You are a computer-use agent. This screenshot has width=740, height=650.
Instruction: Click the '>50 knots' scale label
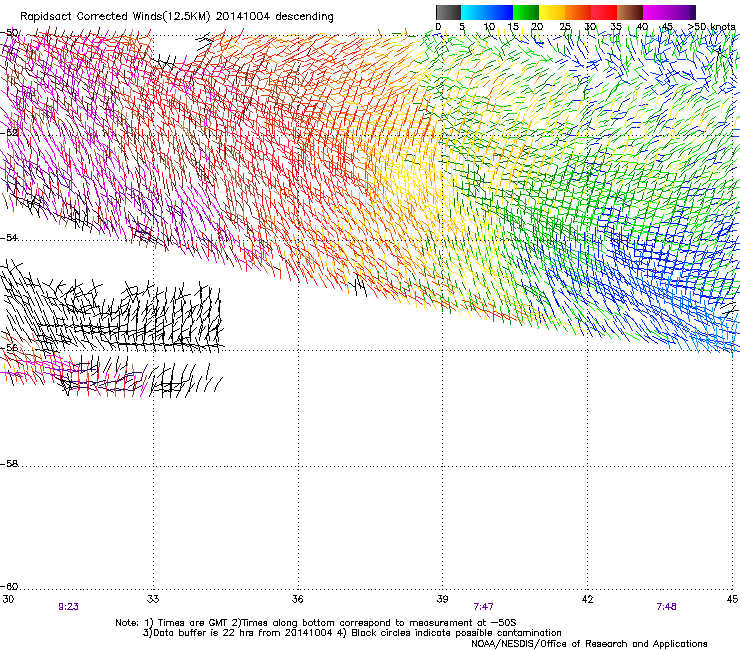711,26
